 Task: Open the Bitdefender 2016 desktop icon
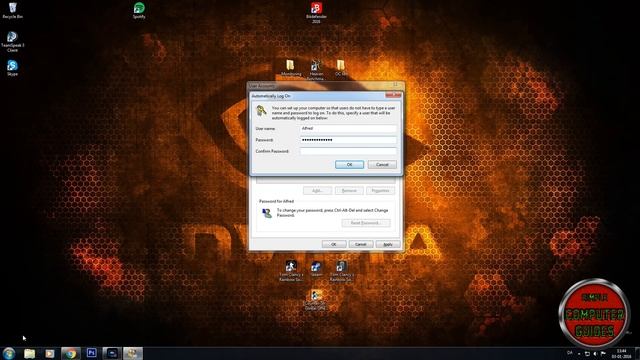pos(316,12)
